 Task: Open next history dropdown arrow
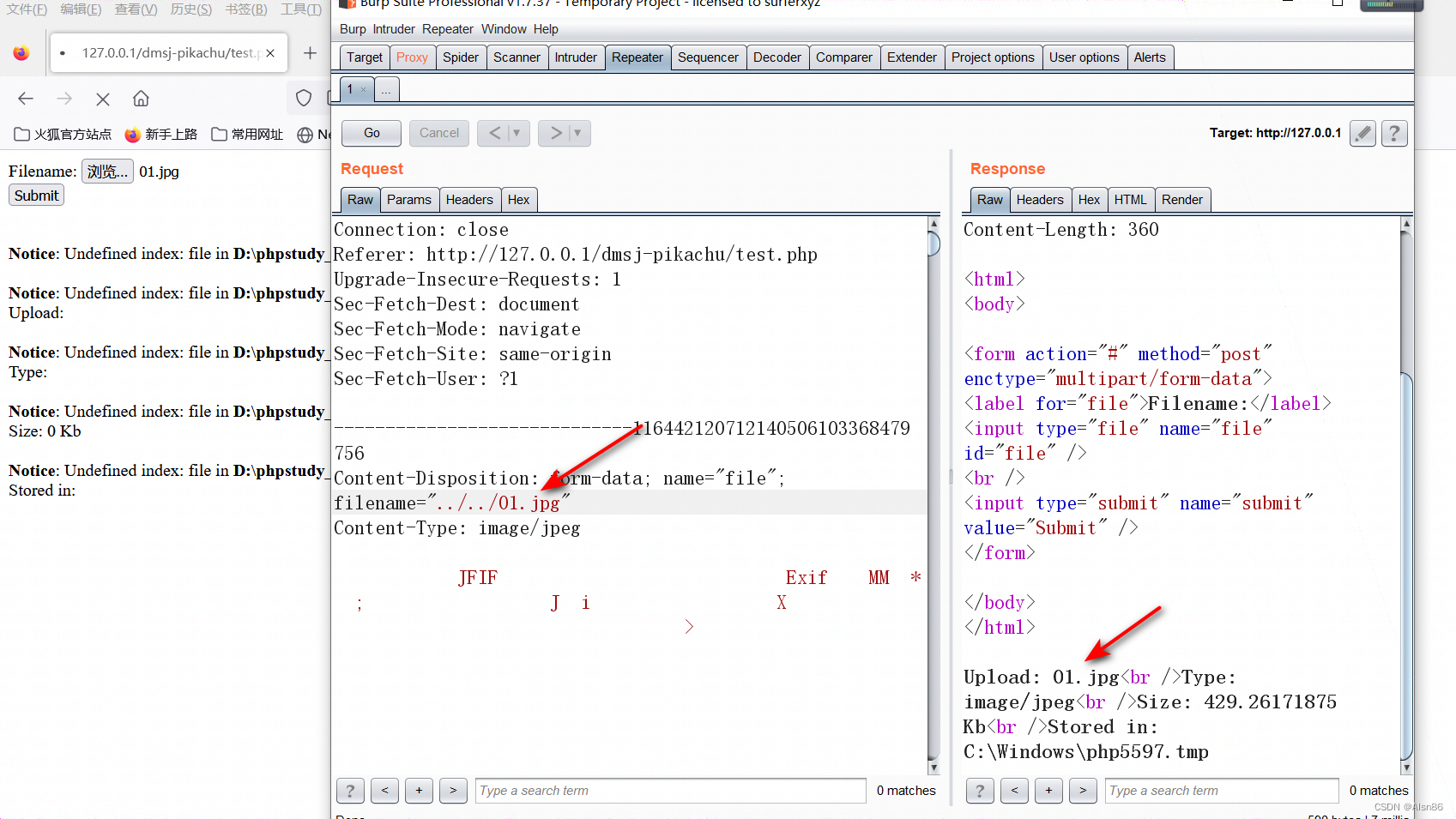578,133
